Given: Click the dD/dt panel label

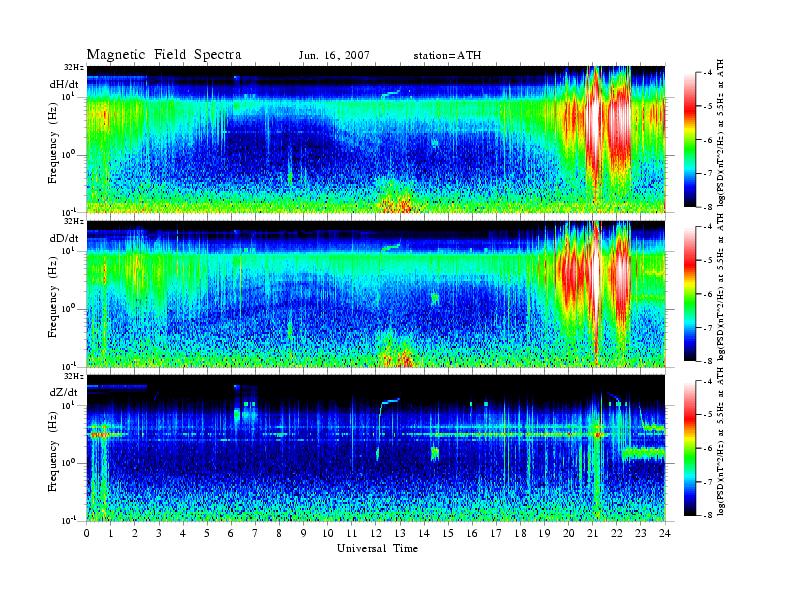Looking at the screenshot, I should pyautogui.click(x=64, y=238).
